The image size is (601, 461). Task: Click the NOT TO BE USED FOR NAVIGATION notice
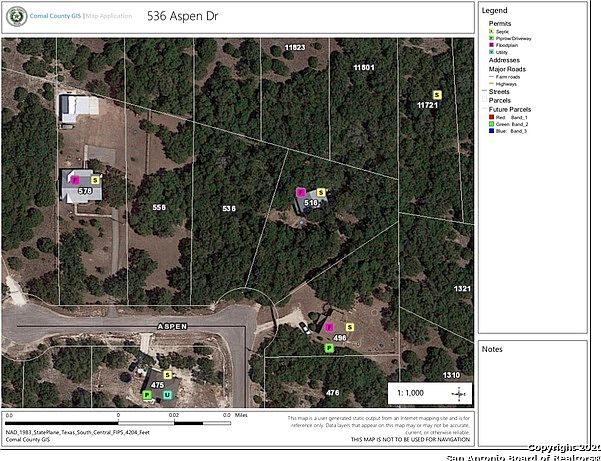click(x=410, y=440)
